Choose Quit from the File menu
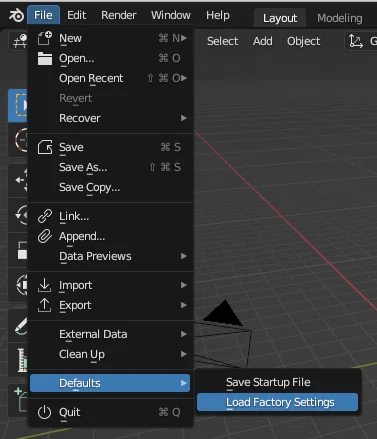Image resolution: width=377 pixels, height=439 pixels. point(110,412)
